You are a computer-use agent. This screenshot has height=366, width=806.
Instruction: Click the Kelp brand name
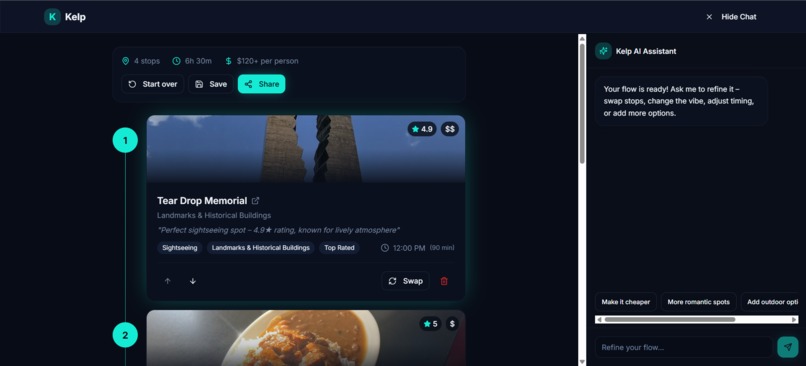click(x=75, y=17)
